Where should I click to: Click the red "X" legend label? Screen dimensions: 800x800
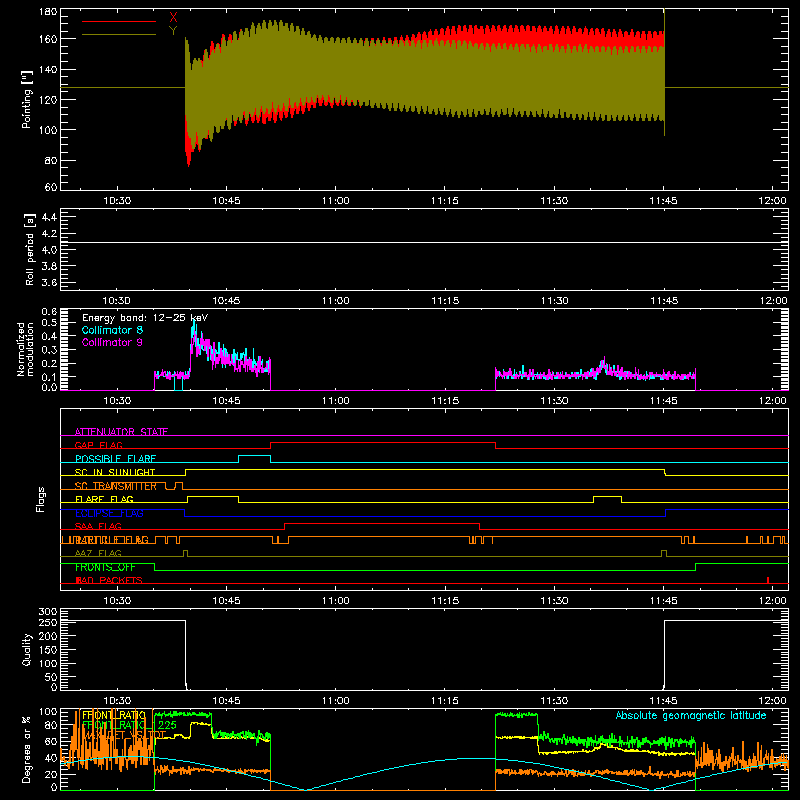pos(173,18)
